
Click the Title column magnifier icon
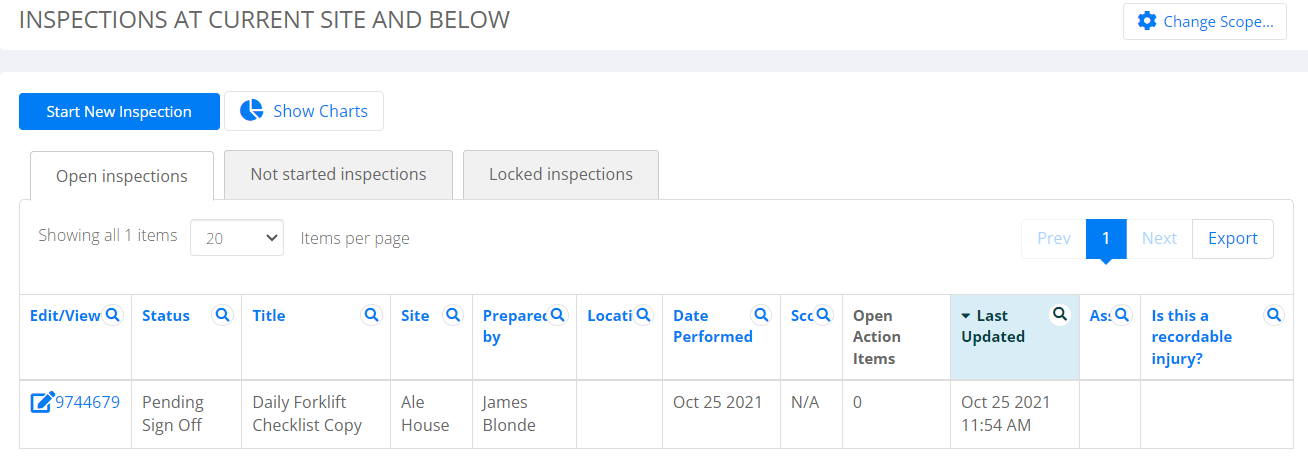pos(372,315)
